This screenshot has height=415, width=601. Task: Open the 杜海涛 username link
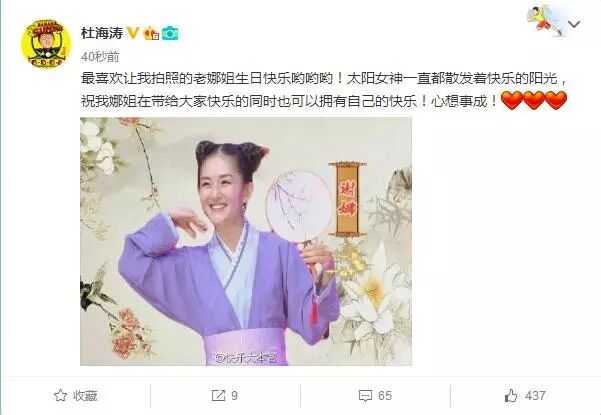(x=102, y=33)
